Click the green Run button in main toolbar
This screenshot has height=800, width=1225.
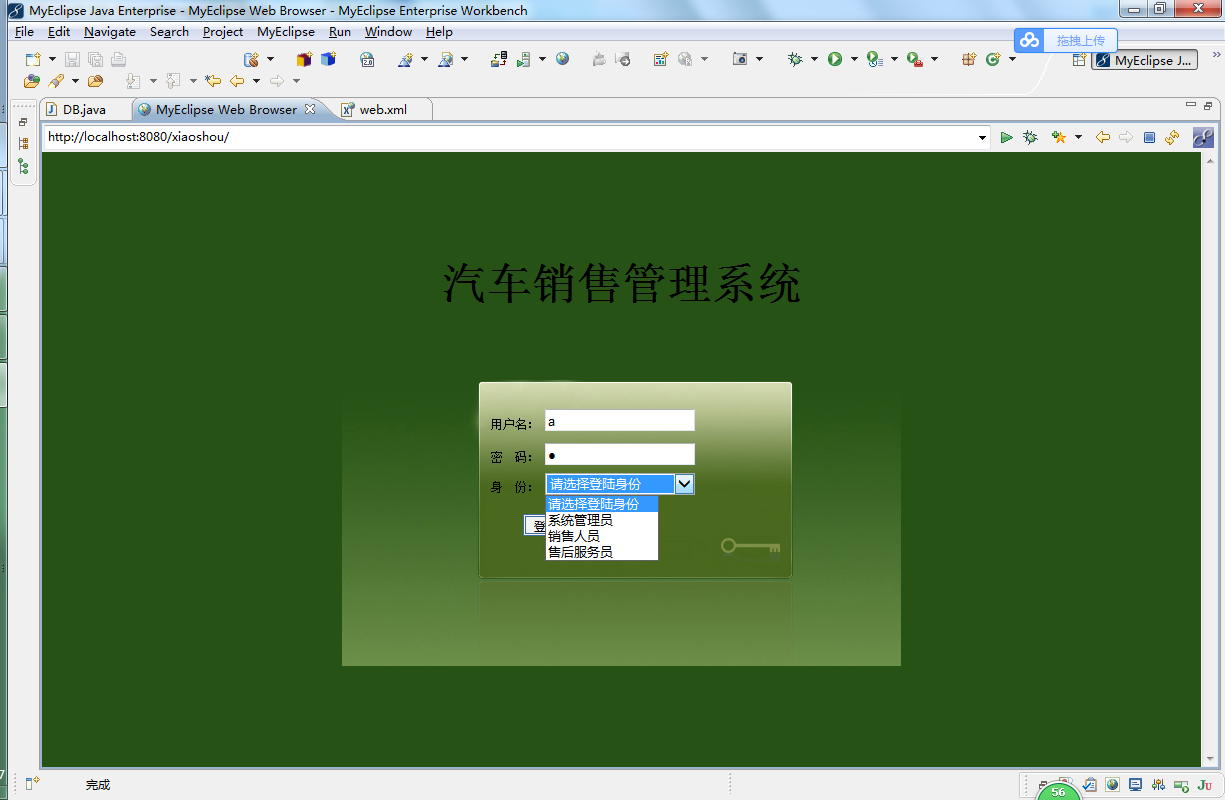[835, 60]
